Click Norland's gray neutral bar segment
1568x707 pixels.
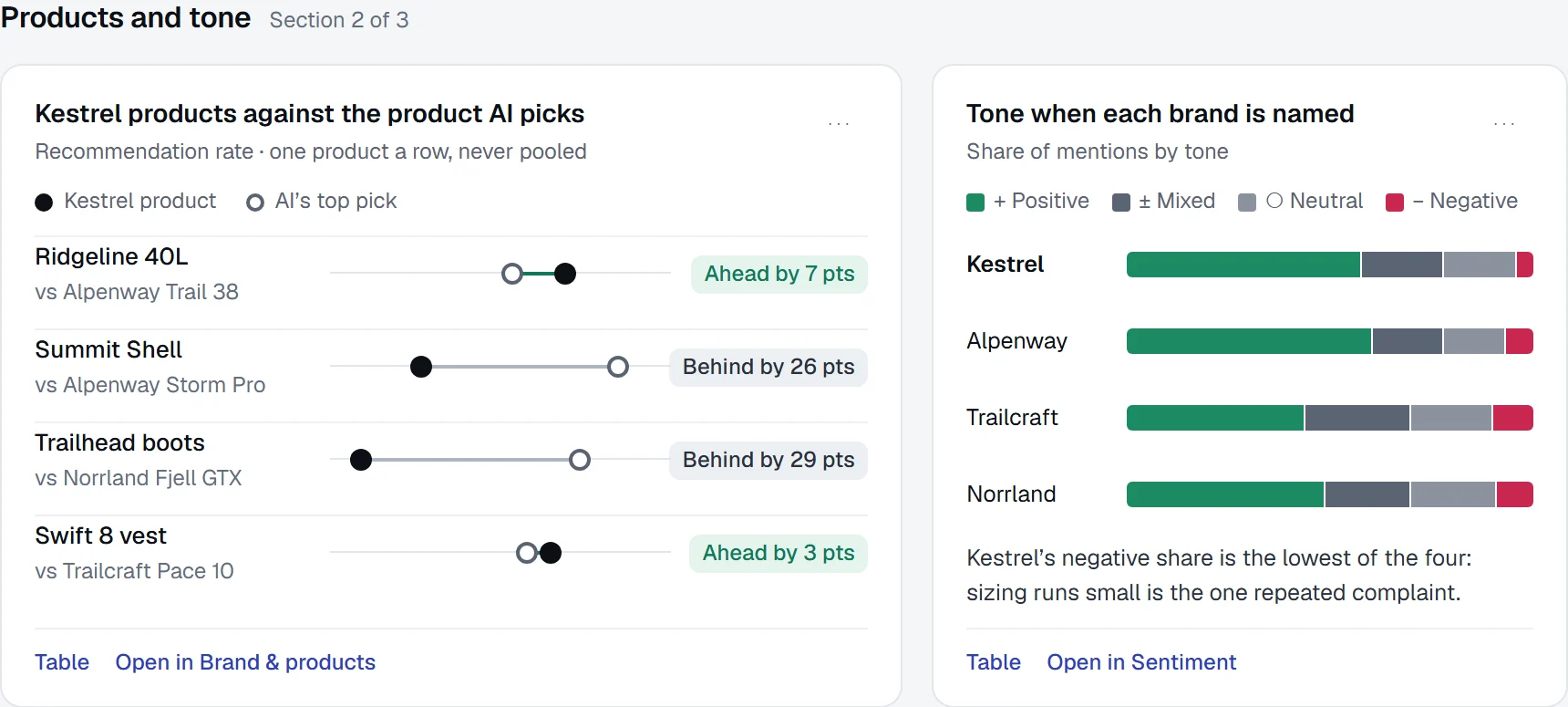(x=1453, y=494)
